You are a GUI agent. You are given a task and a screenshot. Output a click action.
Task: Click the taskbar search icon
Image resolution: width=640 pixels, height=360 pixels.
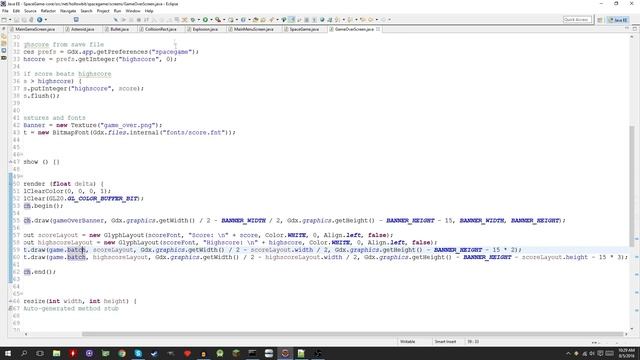[24, 353]
